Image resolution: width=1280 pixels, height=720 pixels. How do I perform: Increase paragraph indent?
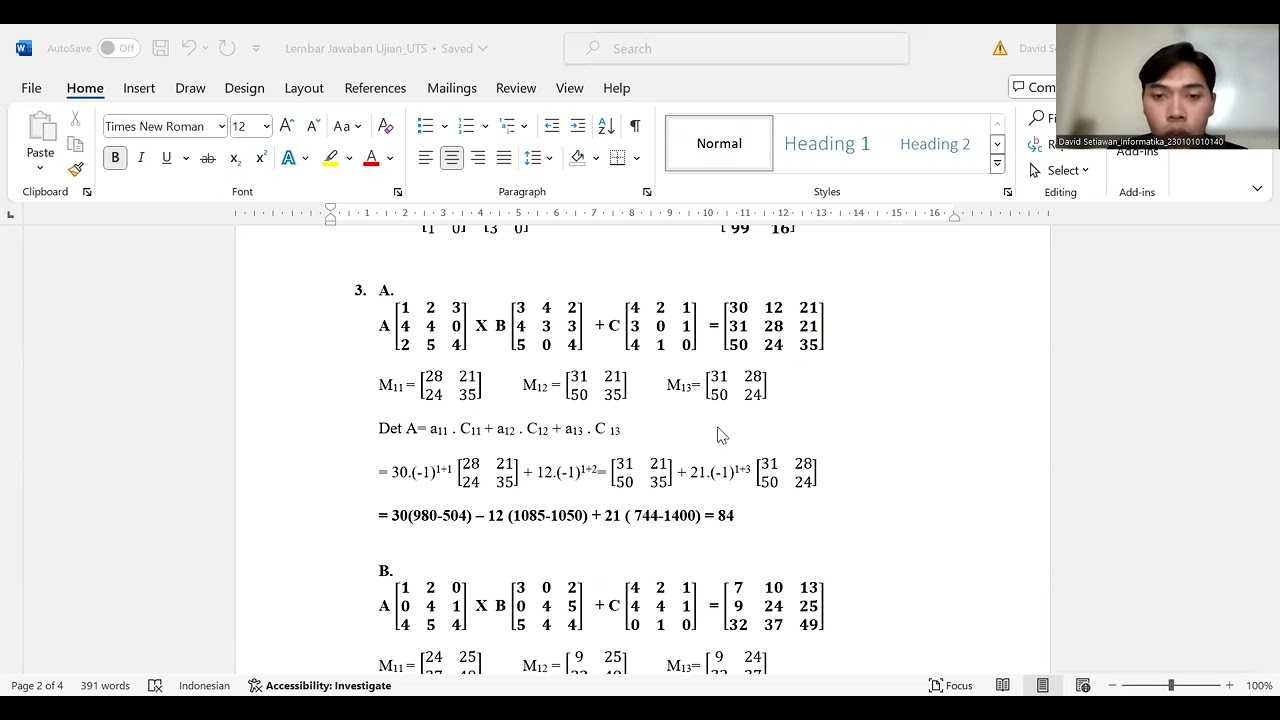577,126
